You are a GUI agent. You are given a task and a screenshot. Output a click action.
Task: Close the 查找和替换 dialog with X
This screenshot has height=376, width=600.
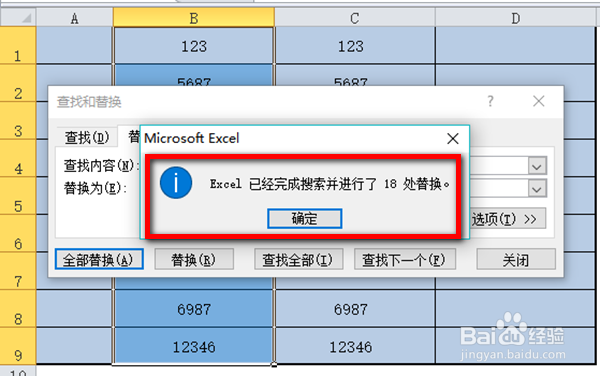[539, 101]
